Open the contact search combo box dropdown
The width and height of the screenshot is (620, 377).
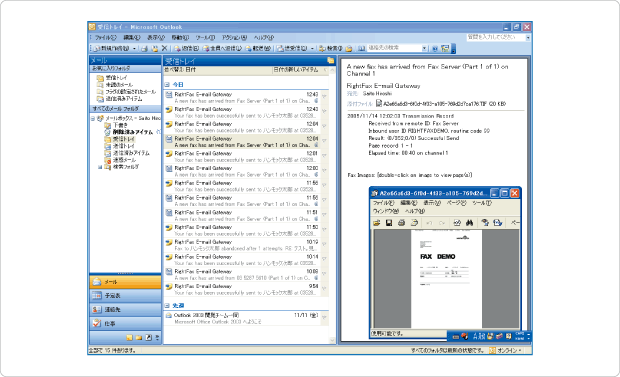click(424, 48)
